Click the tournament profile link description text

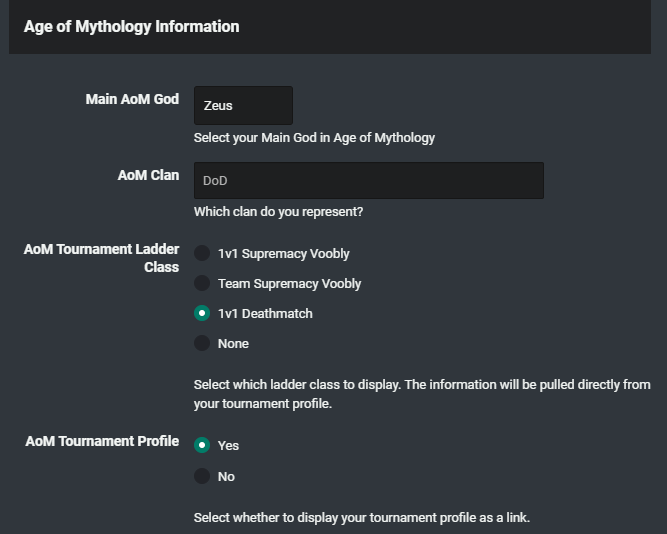coord(361,518)
